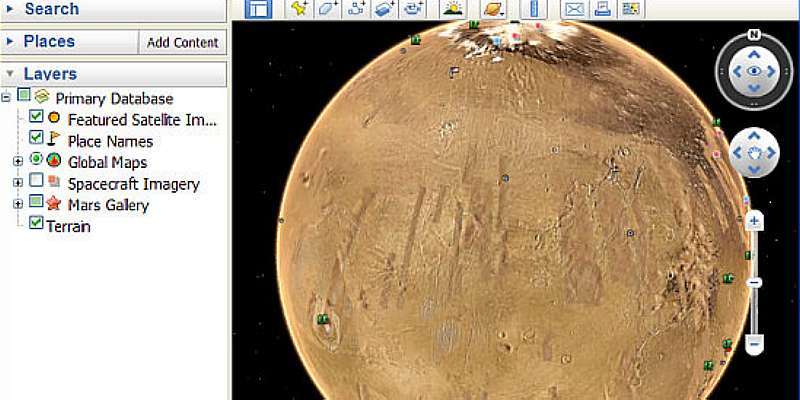The image size is (800, 400).
Task: Collapse the Primary Database node
Action: (x=7, y=98)
